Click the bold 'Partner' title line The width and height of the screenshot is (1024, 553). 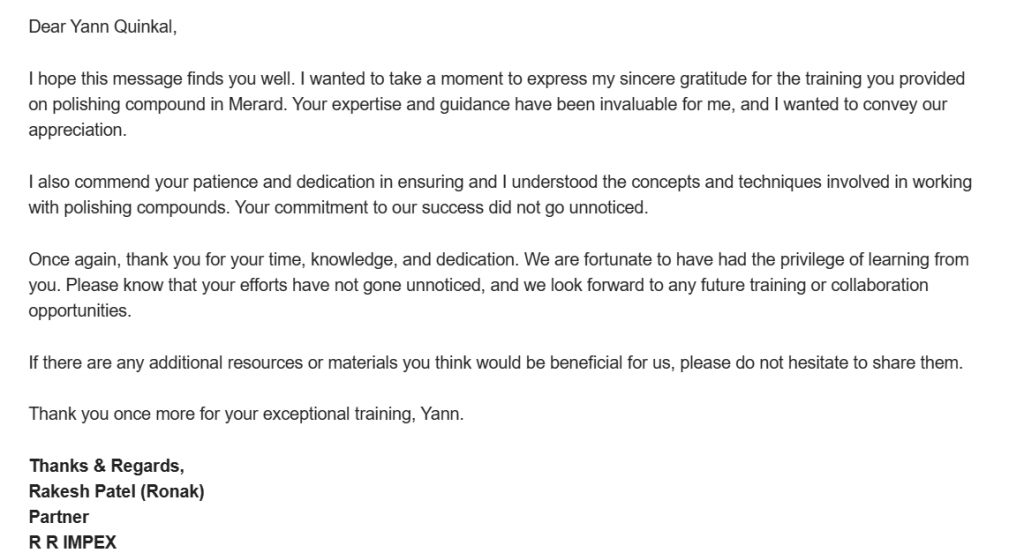(59, 517)
